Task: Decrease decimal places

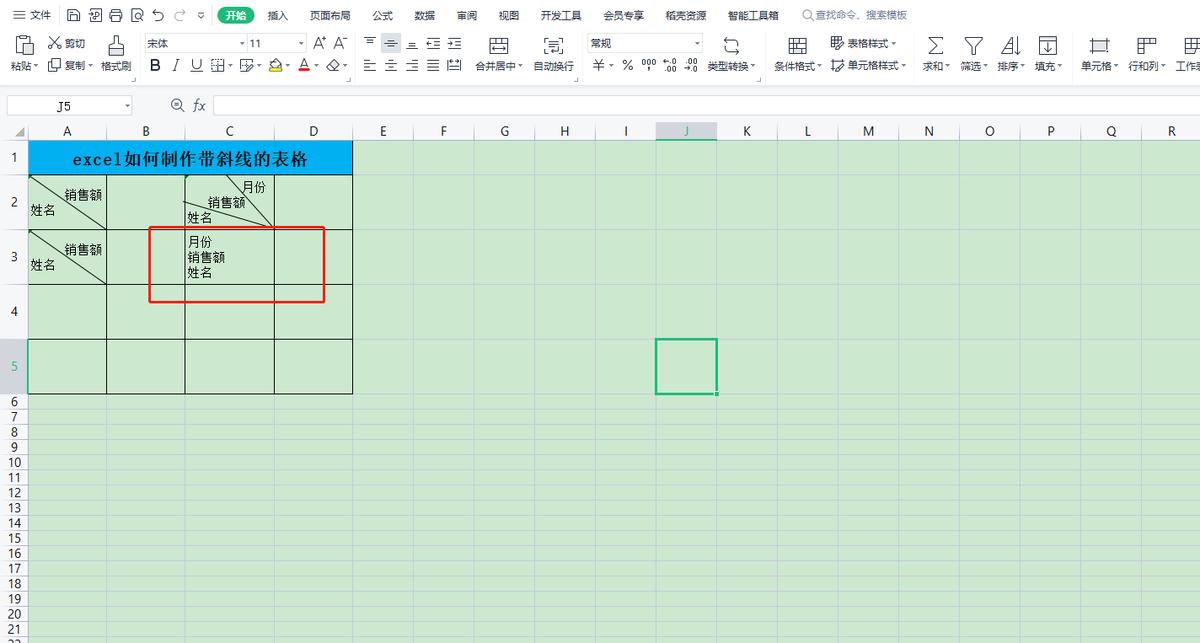Action: coord(690,65)
